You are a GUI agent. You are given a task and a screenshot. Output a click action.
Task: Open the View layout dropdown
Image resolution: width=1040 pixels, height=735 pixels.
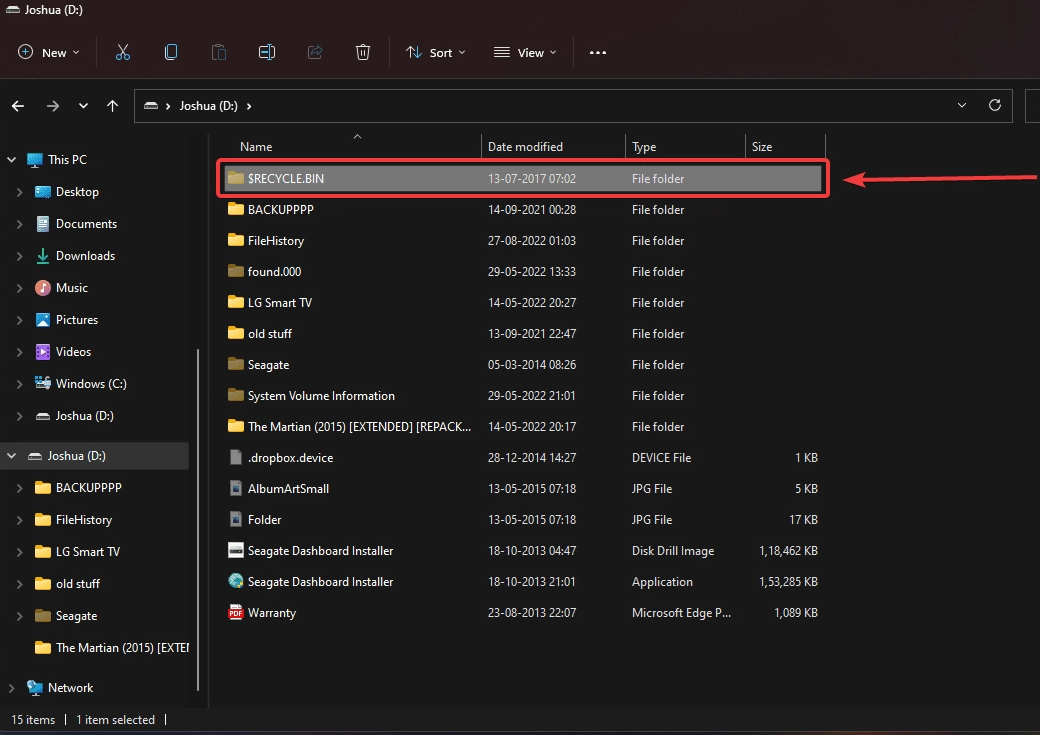pos(525,52)
